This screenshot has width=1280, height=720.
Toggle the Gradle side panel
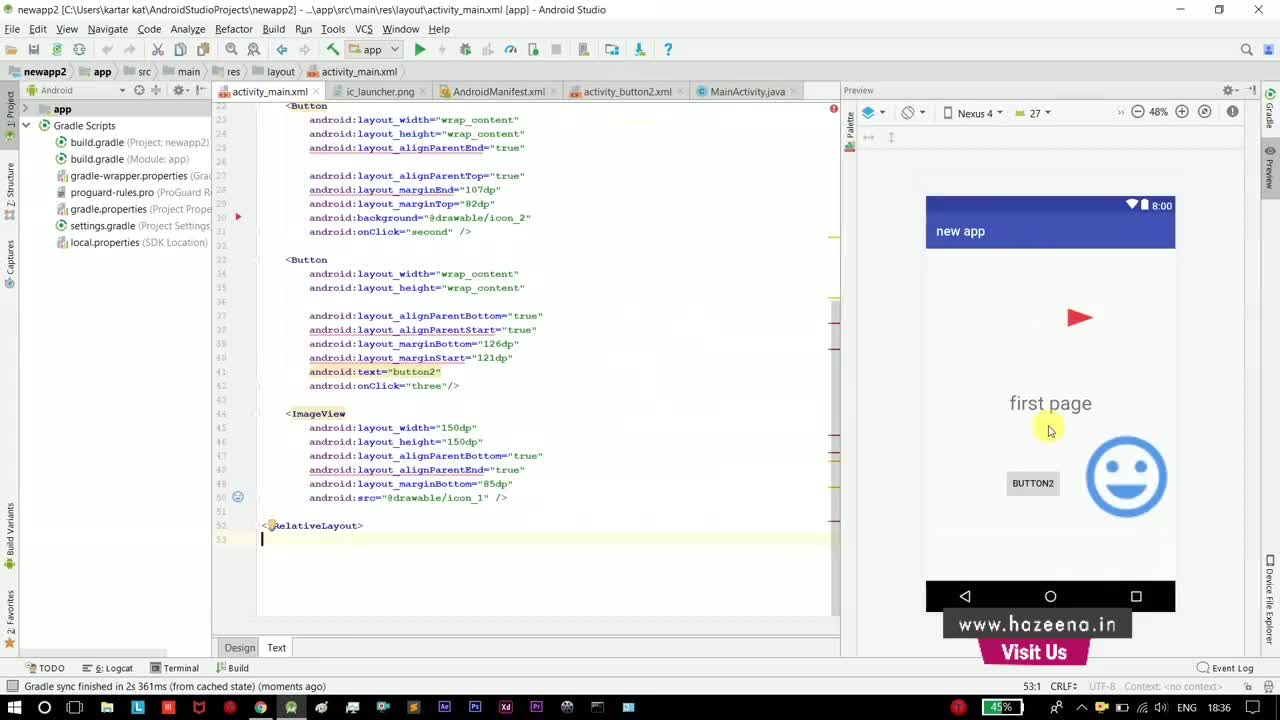click(x=1270, y=108)
